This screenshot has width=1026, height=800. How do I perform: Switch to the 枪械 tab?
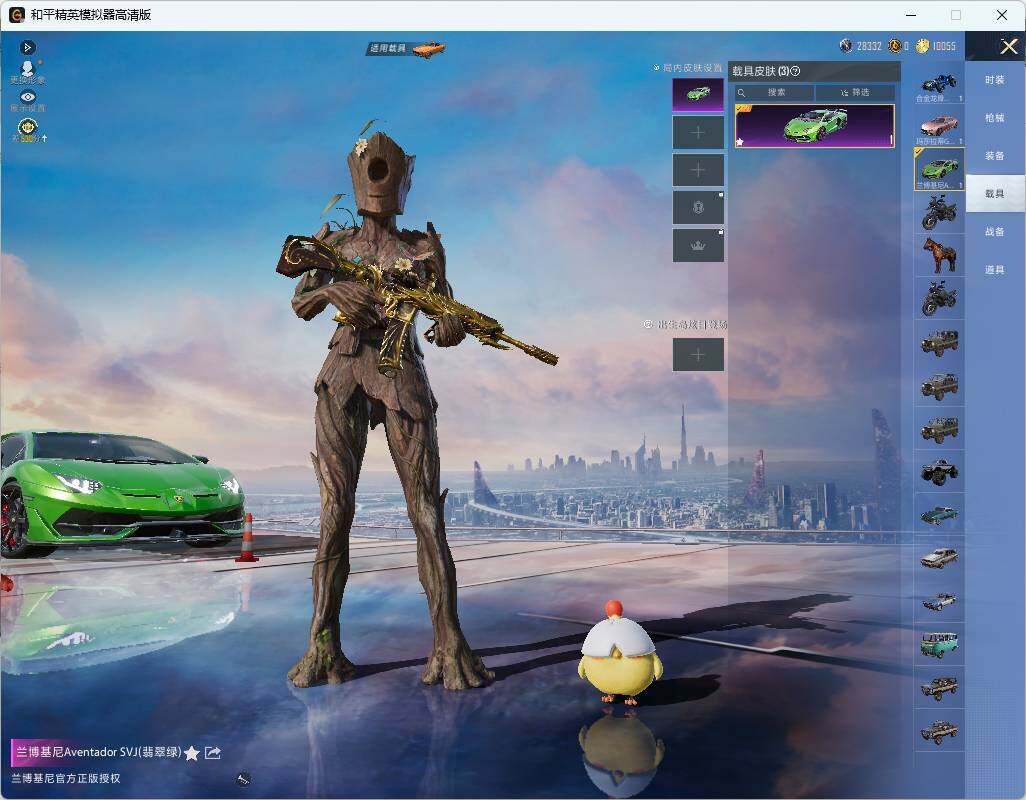pos(995,118)
